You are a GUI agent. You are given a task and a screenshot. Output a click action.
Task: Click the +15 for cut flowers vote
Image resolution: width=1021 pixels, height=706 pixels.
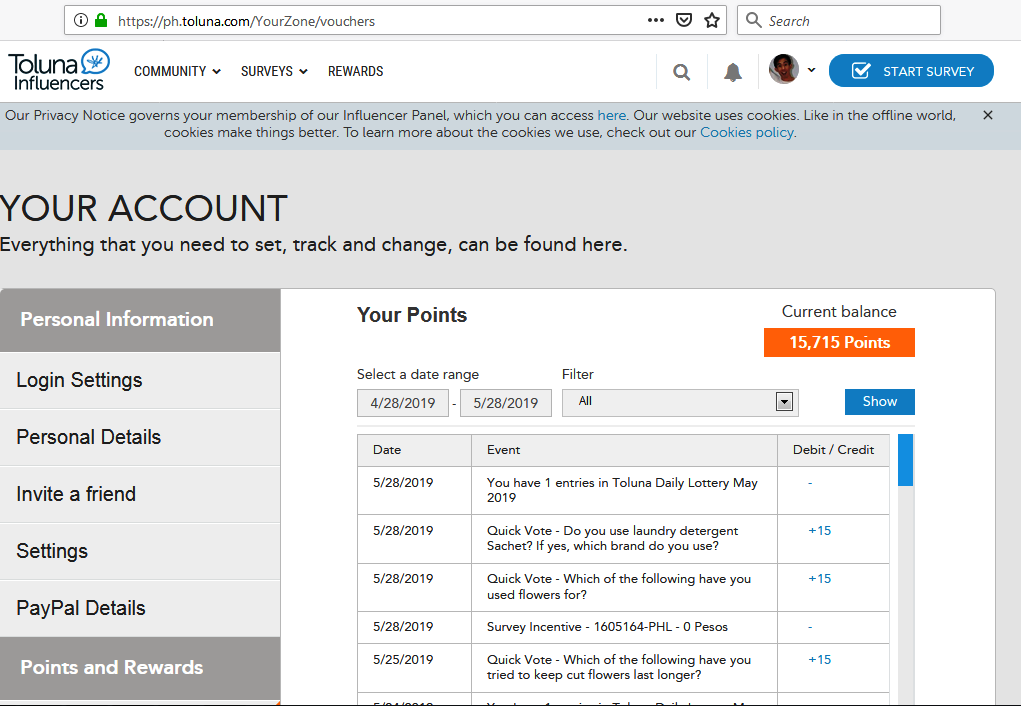pos(819,660)
